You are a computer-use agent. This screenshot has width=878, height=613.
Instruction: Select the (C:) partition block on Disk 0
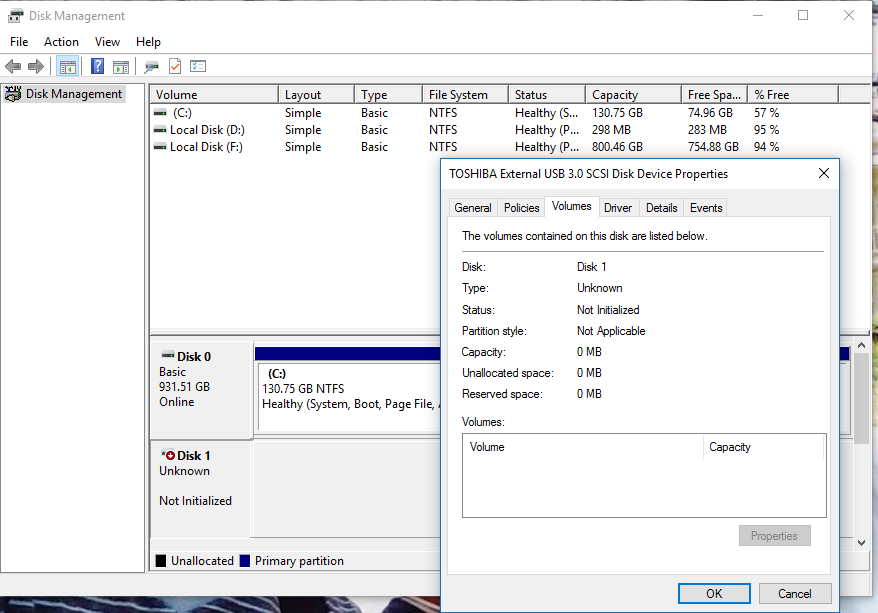pyautogui.click(x=349, y=396)
